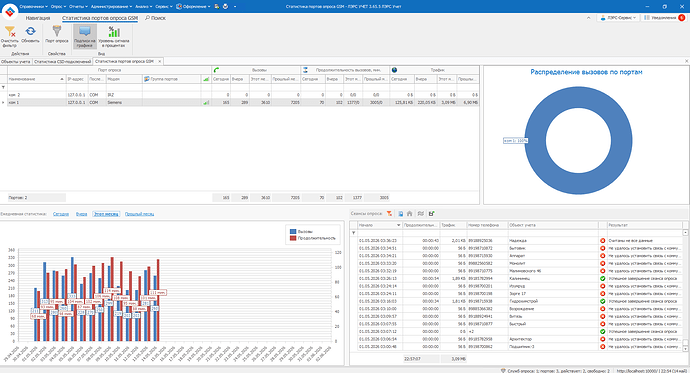Click the clear filter icon in Сеансы опроса
Viewport: 690px width, 373px height.
click(389, 214)
